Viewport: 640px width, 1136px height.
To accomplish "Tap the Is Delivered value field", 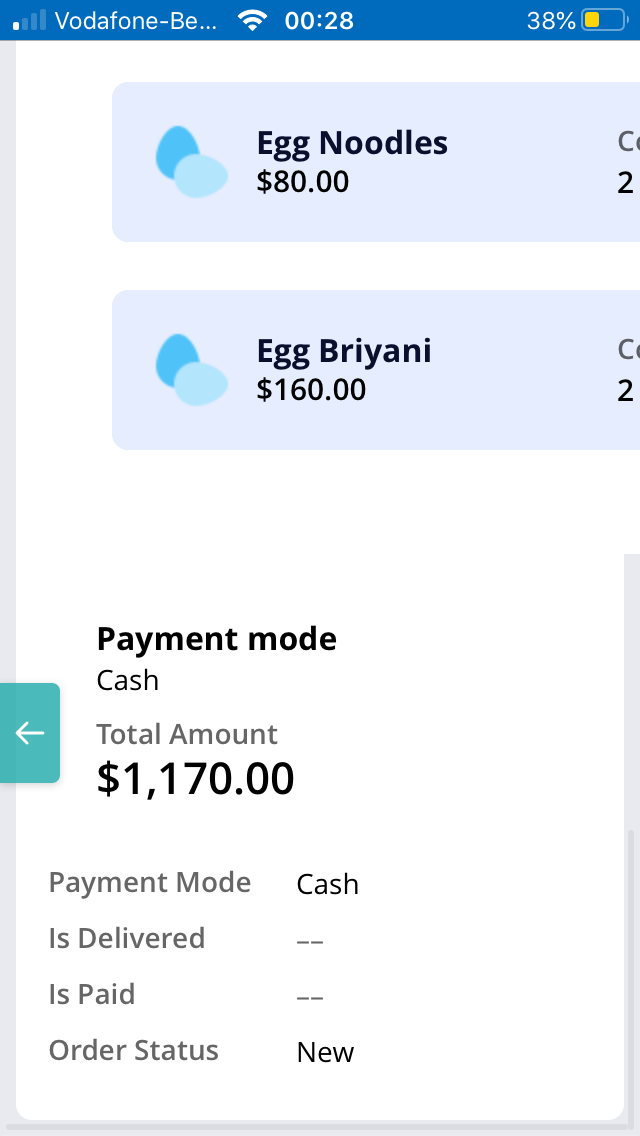I will coord(310,940).
